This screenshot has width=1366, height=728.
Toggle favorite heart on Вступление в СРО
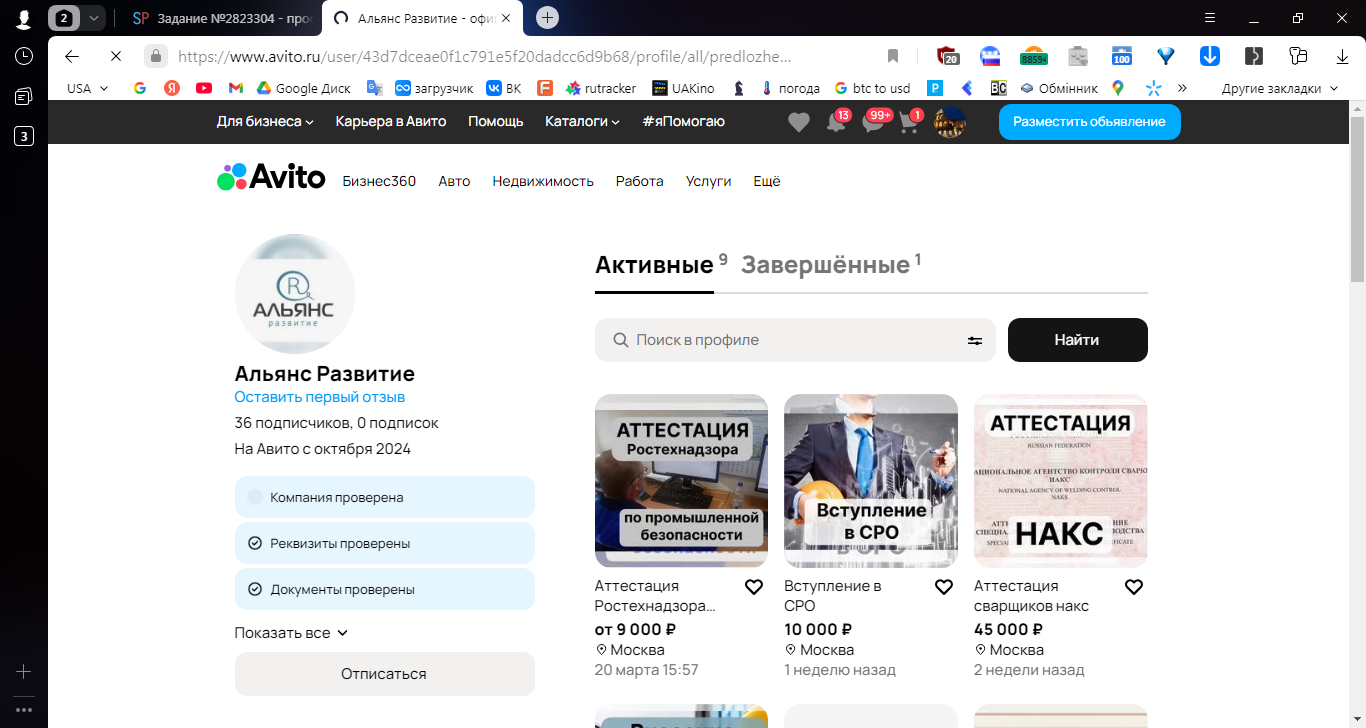point(944,587)
